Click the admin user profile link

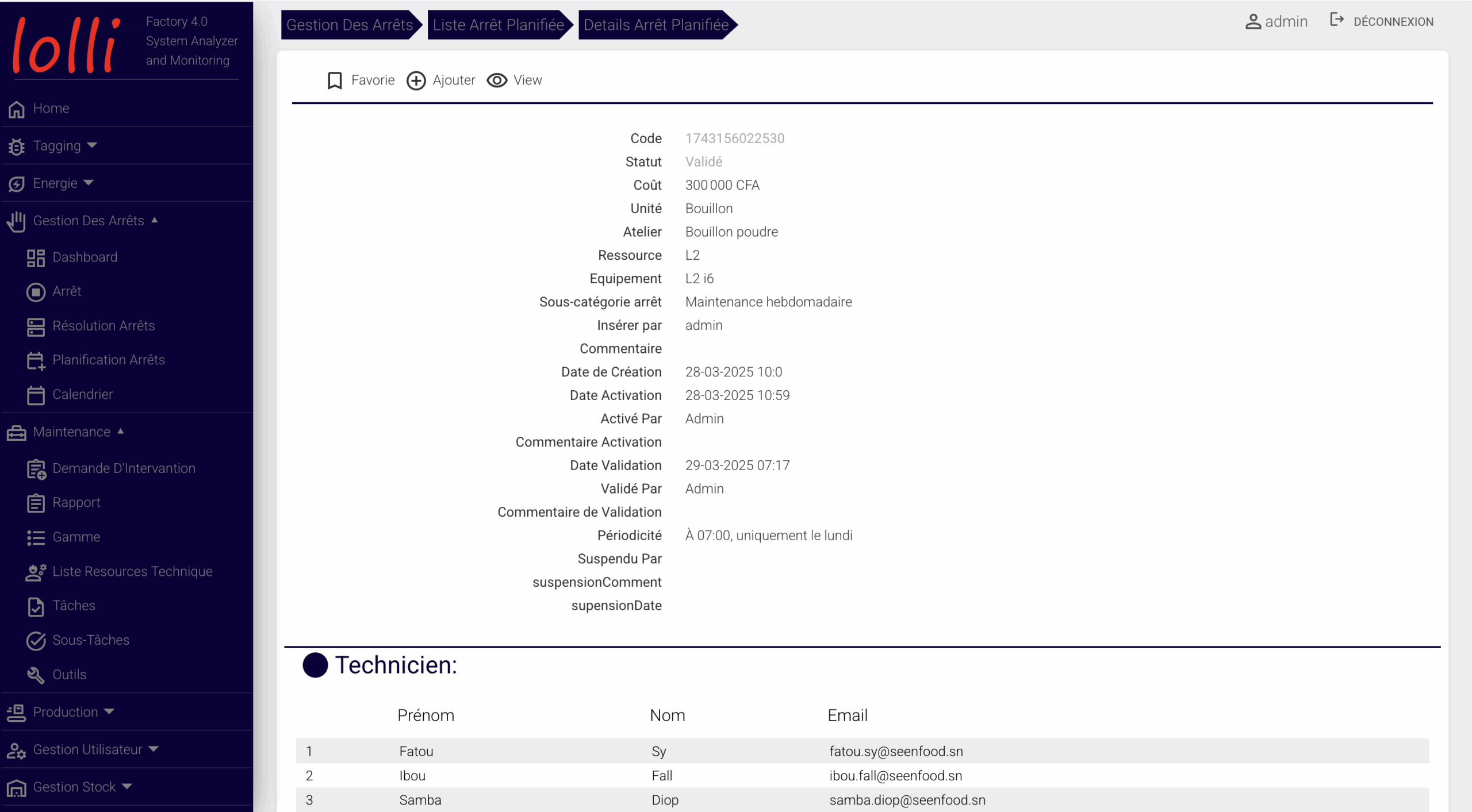click(1276, 21)
